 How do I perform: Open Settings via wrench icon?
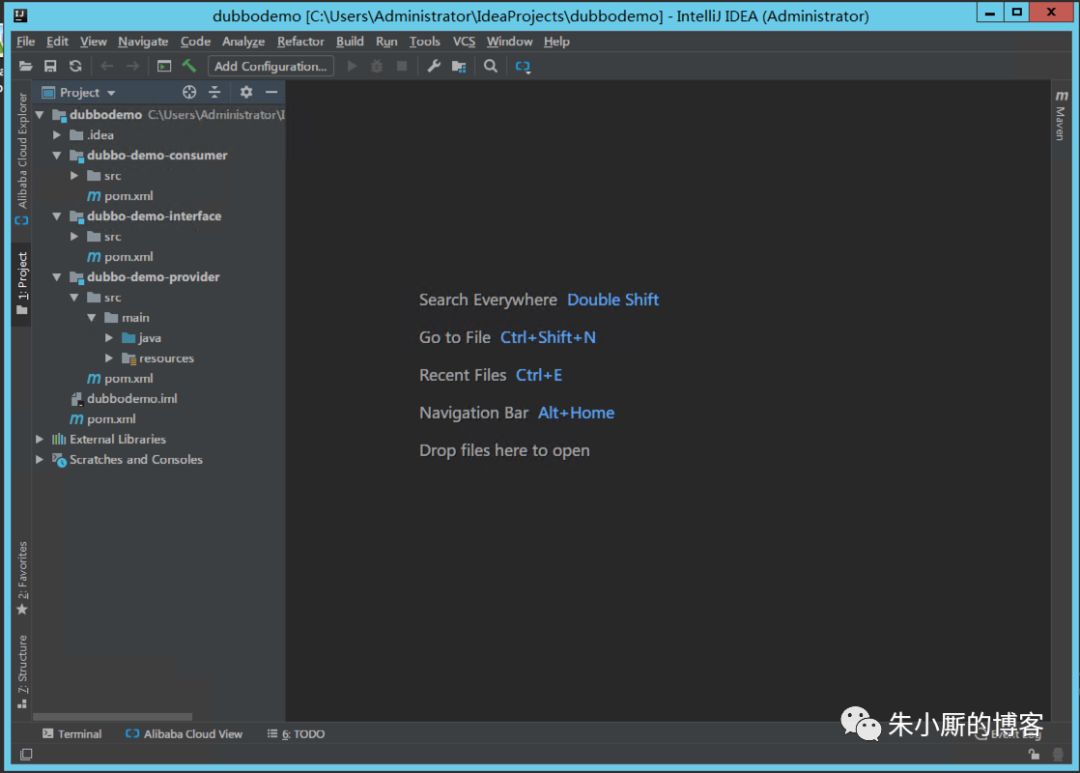[x=433, y=66]
